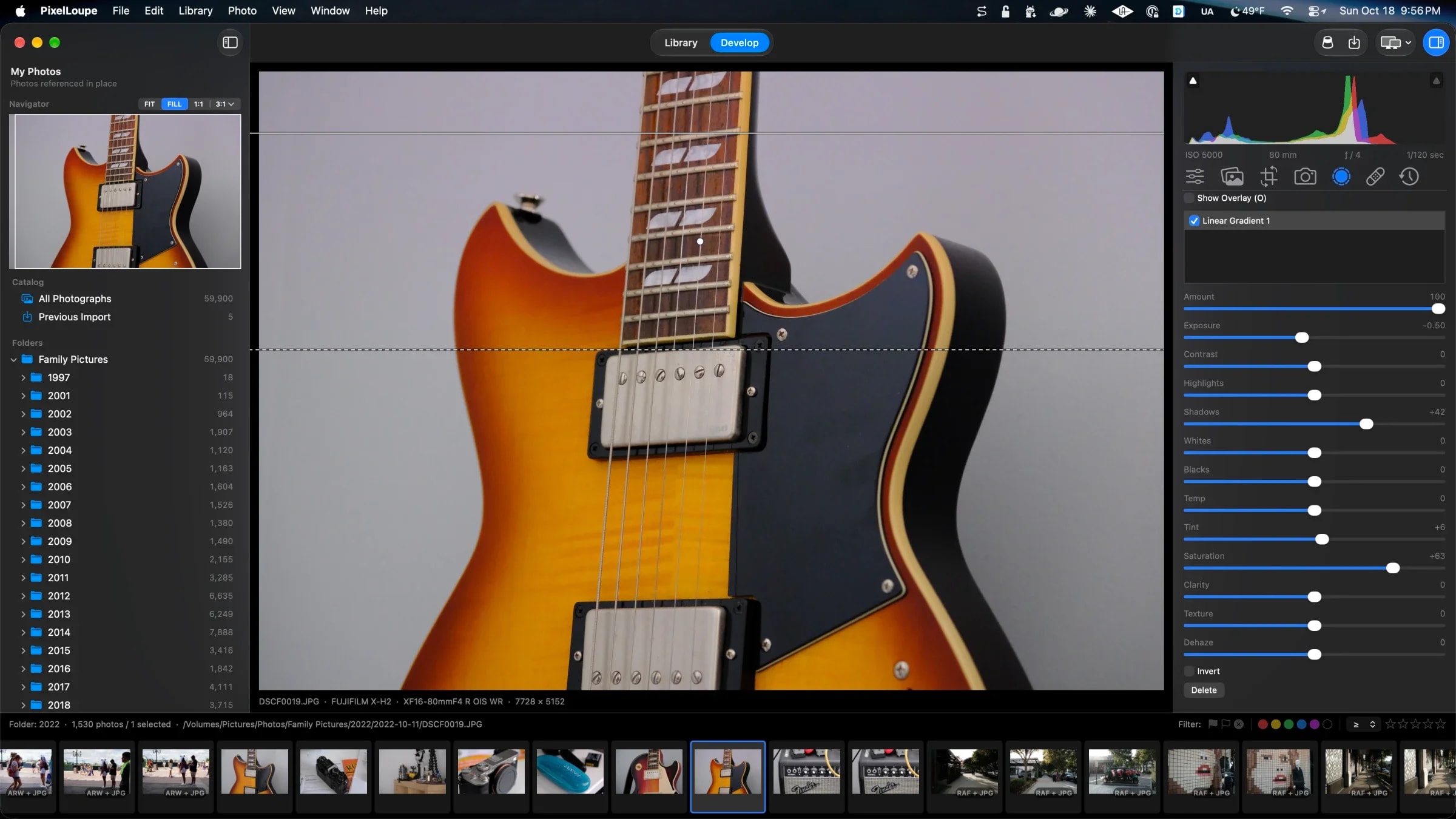Expand the 2012 folder

click(23, 596)
